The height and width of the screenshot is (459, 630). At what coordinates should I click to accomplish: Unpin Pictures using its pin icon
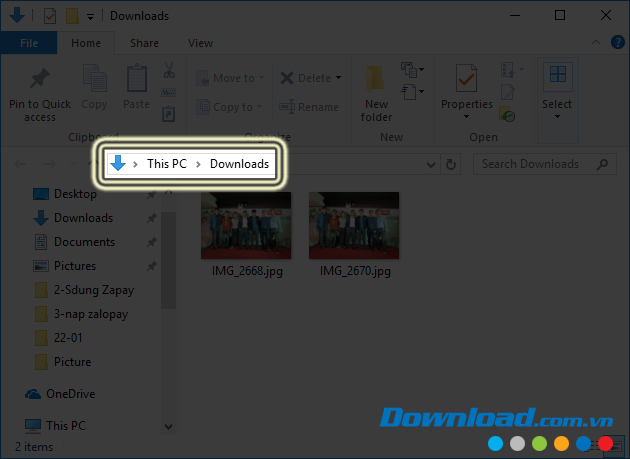tap(151, 266)
